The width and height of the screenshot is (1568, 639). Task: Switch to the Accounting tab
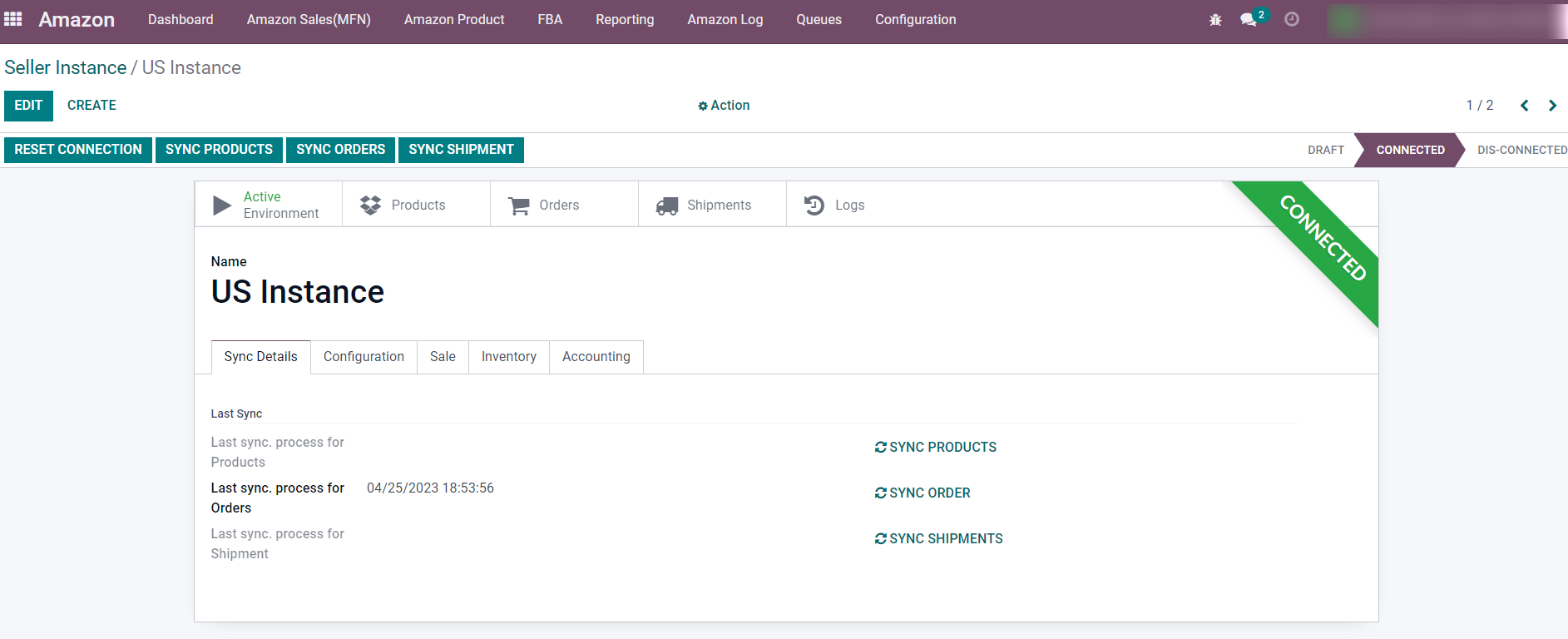[x=596, y=357]
